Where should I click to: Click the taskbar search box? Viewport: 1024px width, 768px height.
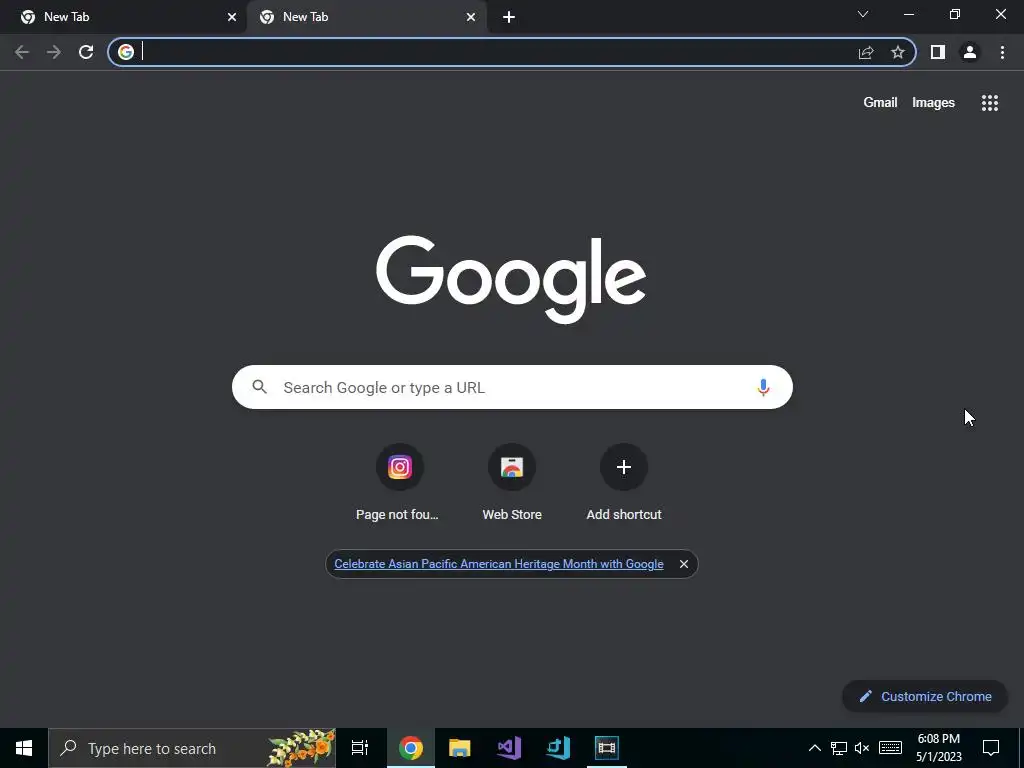coord(192,748)
